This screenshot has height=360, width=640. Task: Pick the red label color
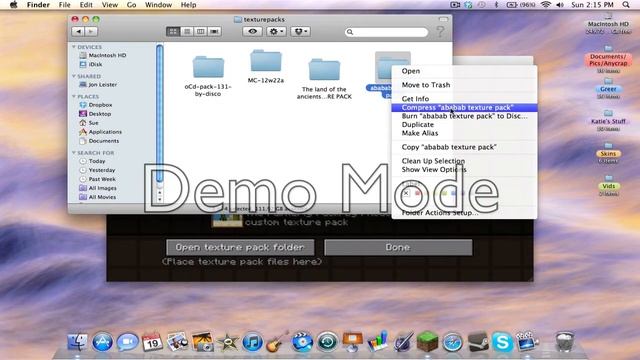pyautogui.click(x=418, y=193)
